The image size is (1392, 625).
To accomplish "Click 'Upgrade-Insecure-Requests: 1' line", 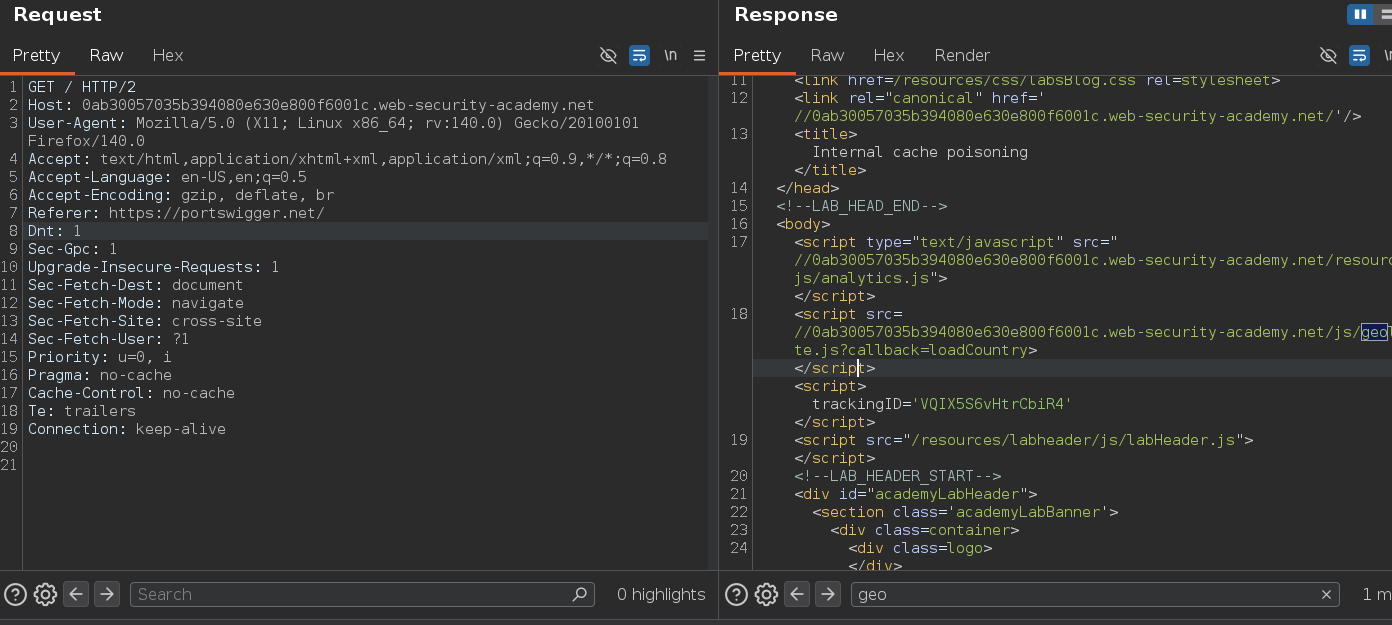I will pos(153,267).
